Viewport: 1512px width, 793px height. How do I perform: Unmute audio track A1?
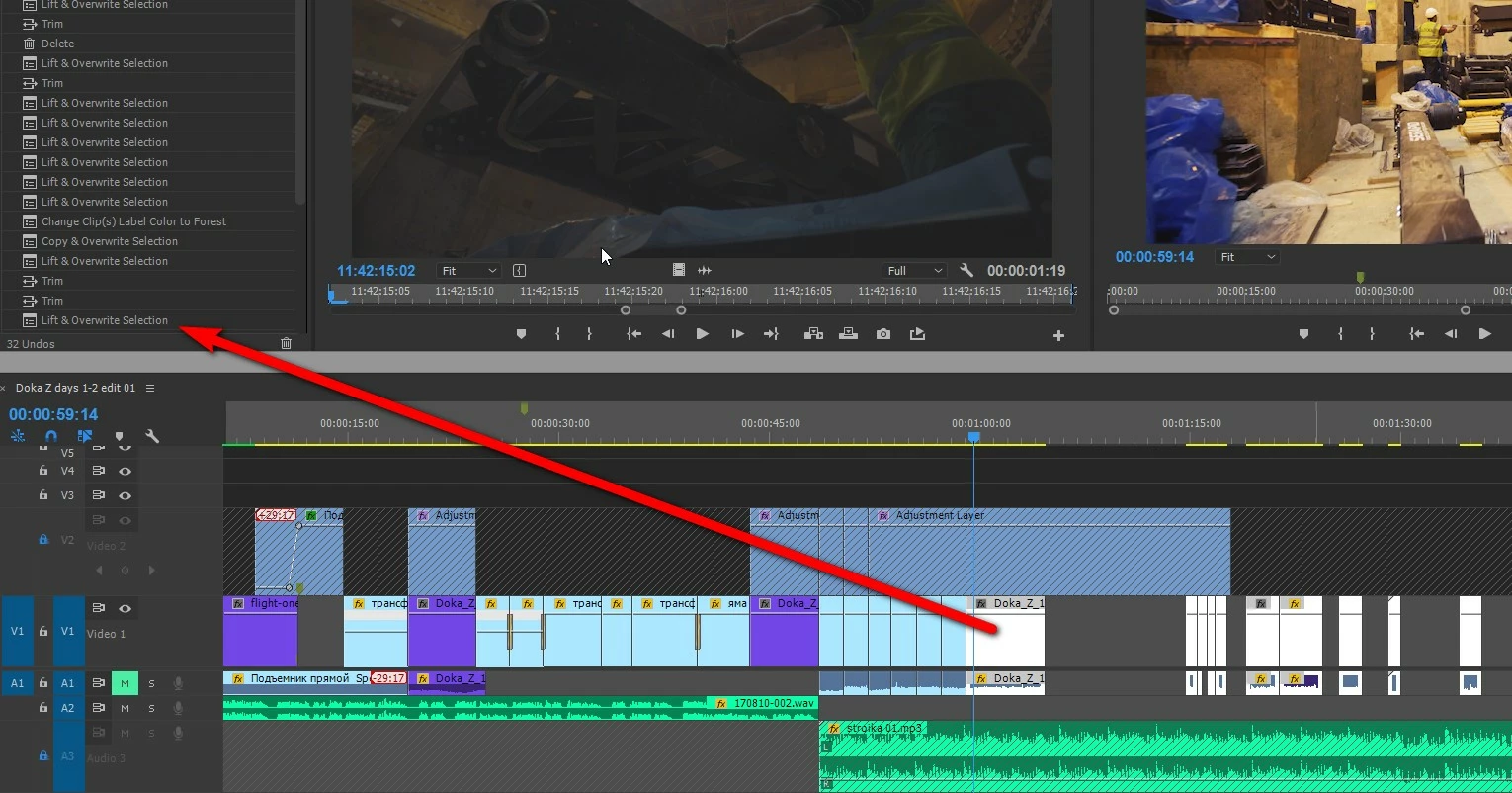pyautogui.click(x=125, y=683)
